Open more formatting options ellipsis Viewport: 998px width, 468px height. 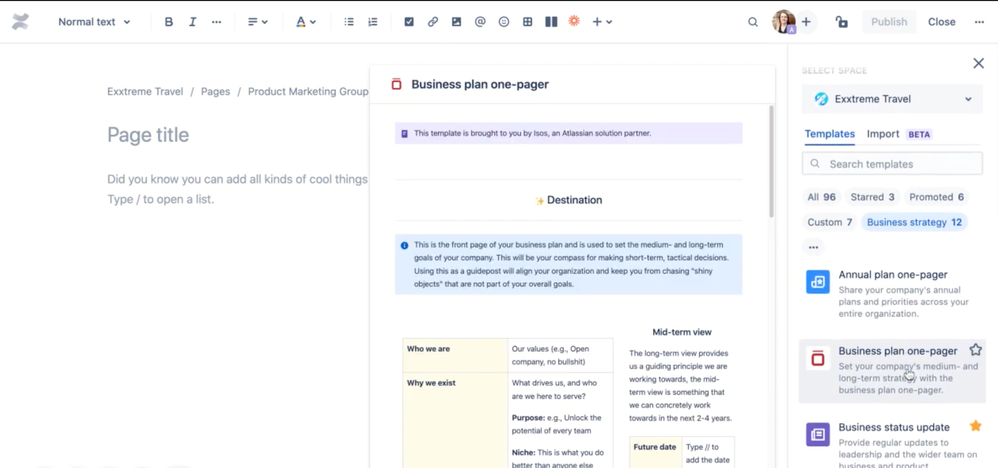[216, 22]
